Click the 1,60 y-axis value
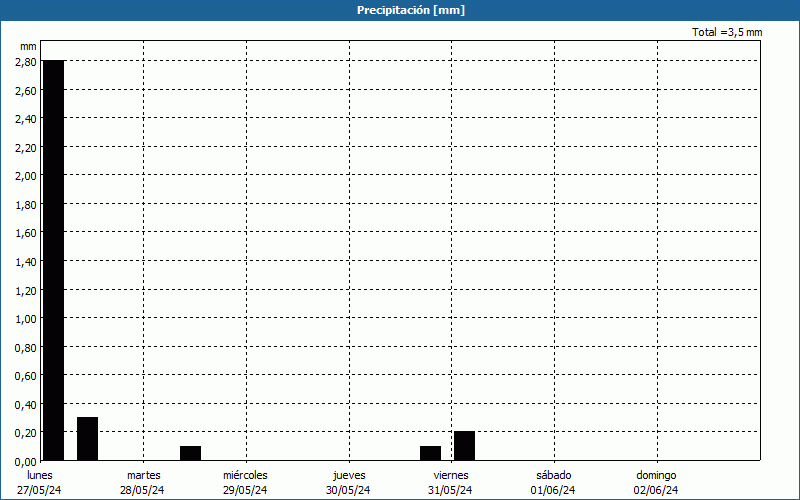The height and width of the screenshot is (500, 800). tap(27, 233)
